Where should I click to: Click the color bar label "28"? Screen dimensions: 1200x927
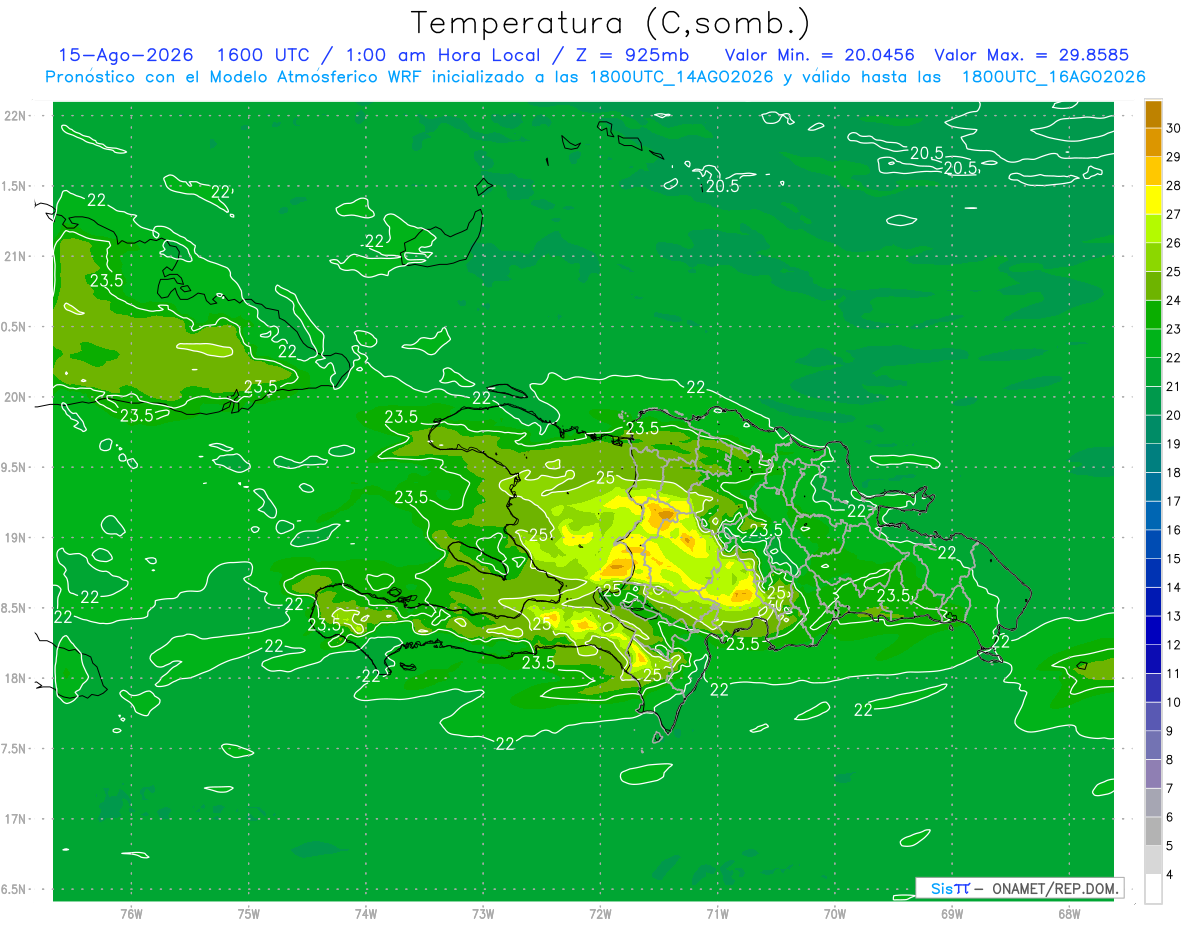[x=1174, y=186]
